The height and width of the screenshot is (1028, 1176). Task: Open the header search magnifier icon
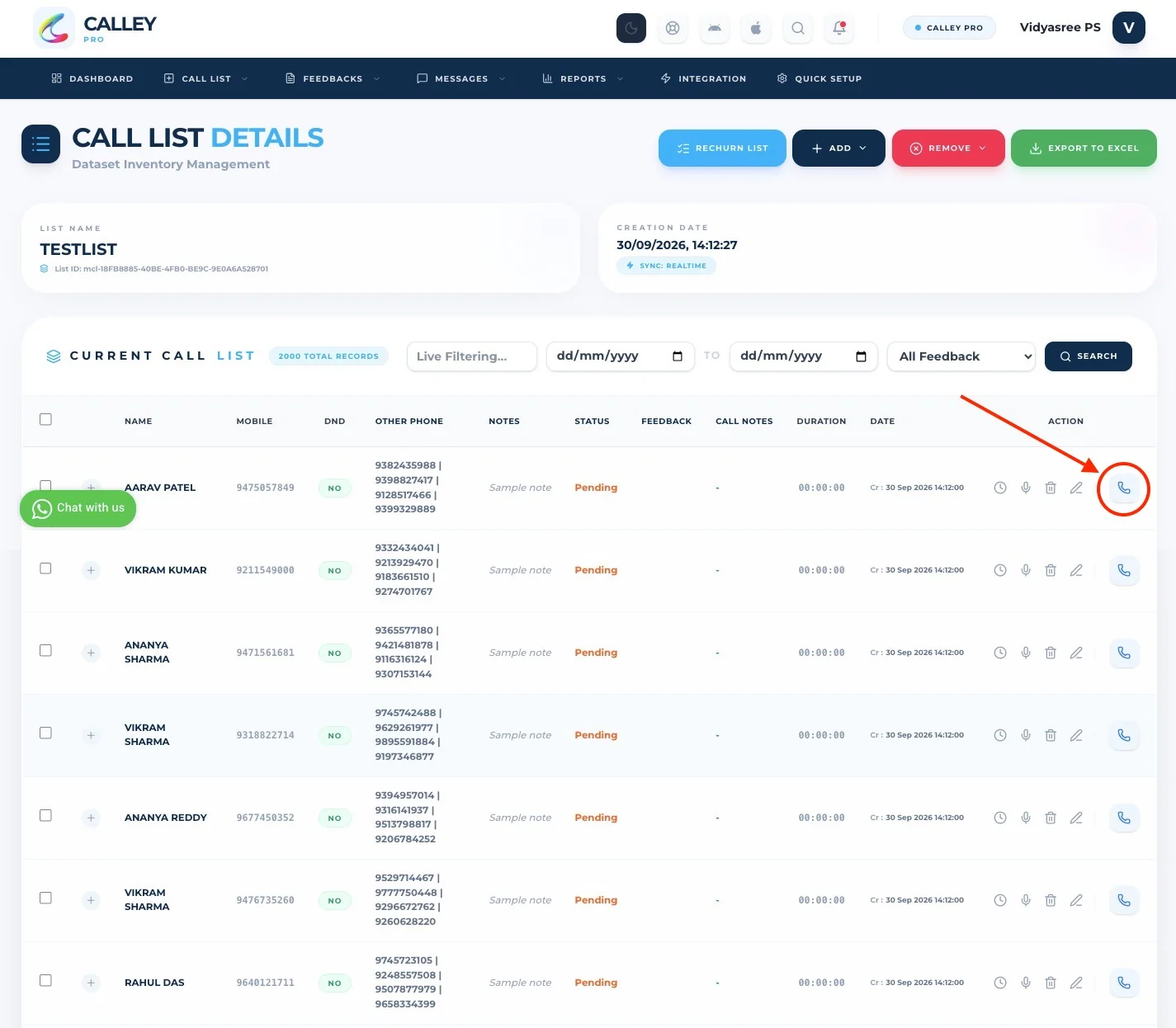coord(798,28)
